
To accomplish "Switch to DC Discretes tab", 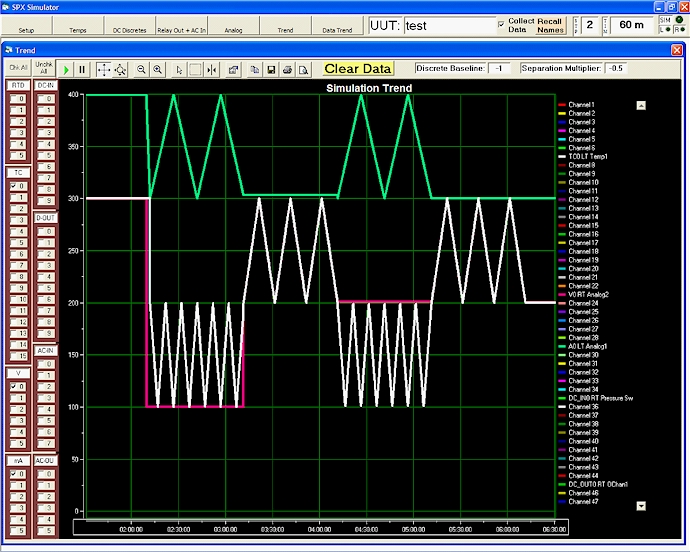I will 129,26.
